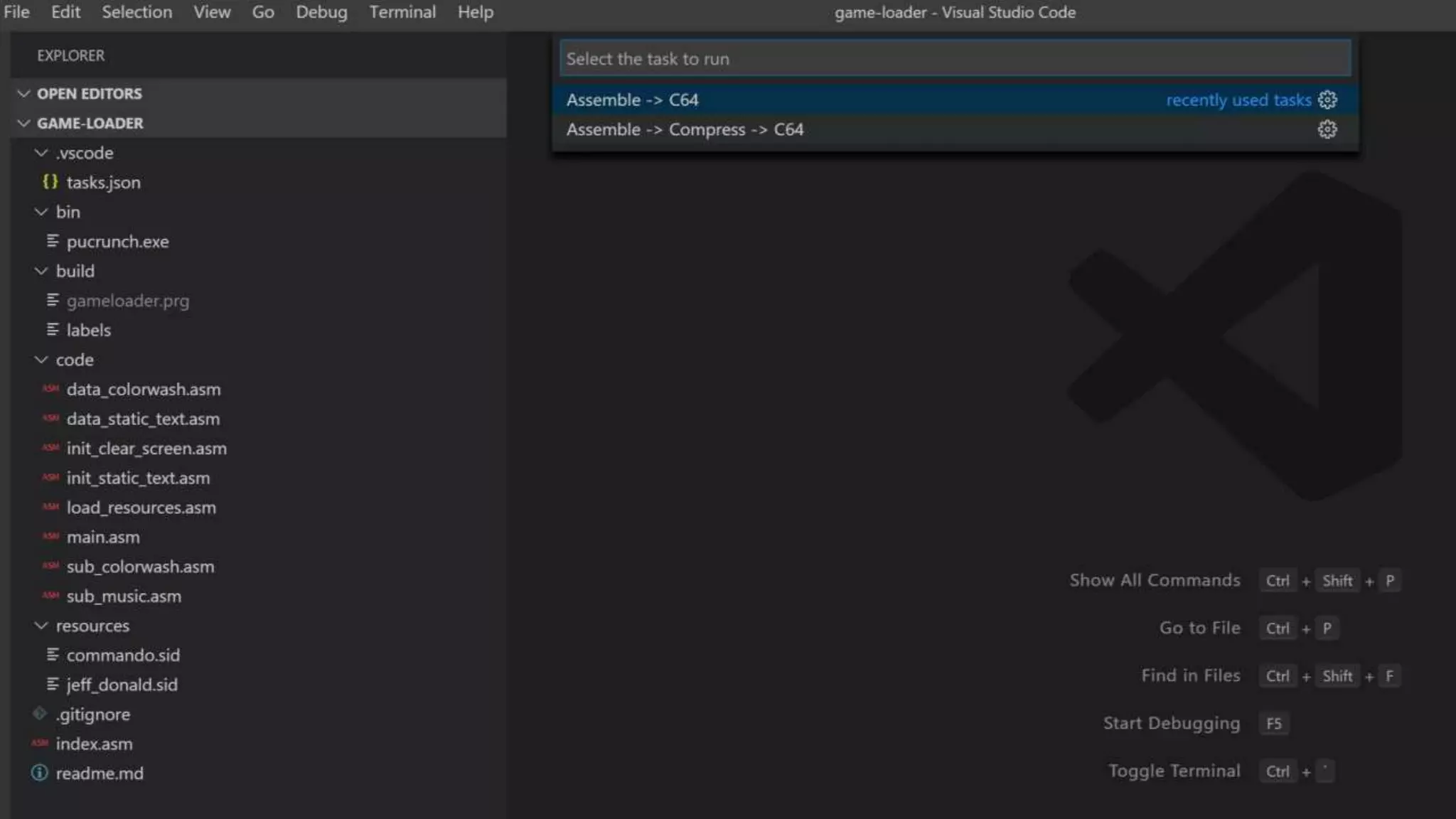This screenshot has height=819, width=1456.
Task: Click the ASM icon beside index.asm
Action: coord(40,743)
